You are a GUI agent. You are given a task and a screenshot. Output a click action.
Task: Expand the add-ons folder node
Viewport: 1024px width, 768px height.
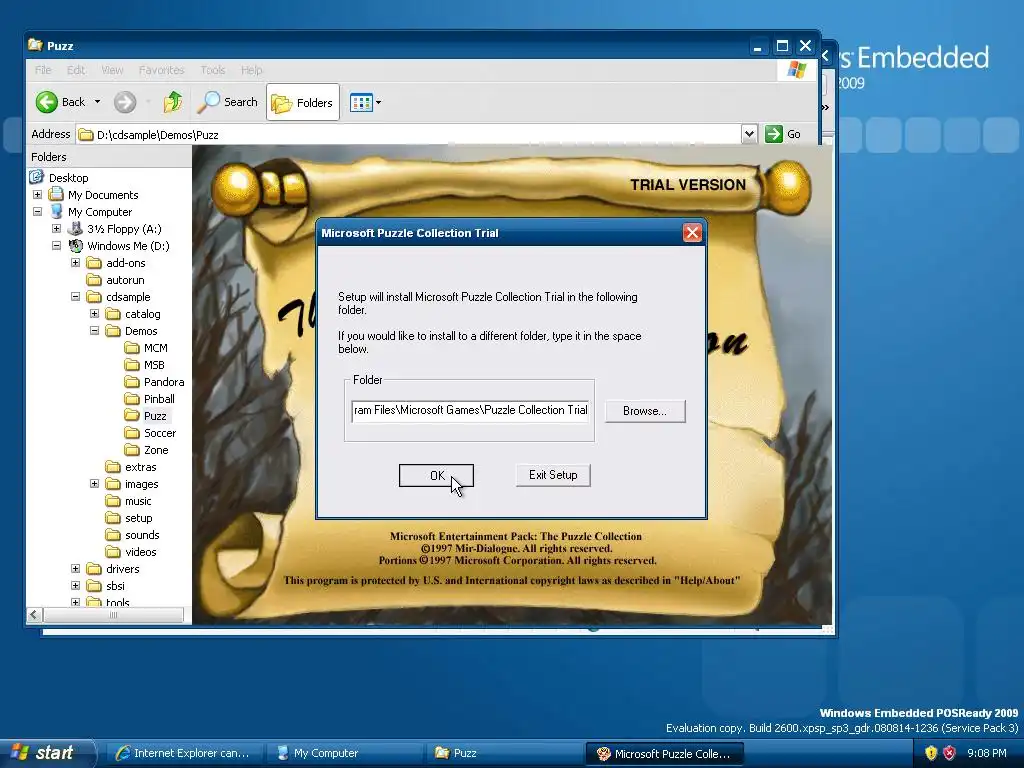[x=75, y=263]
